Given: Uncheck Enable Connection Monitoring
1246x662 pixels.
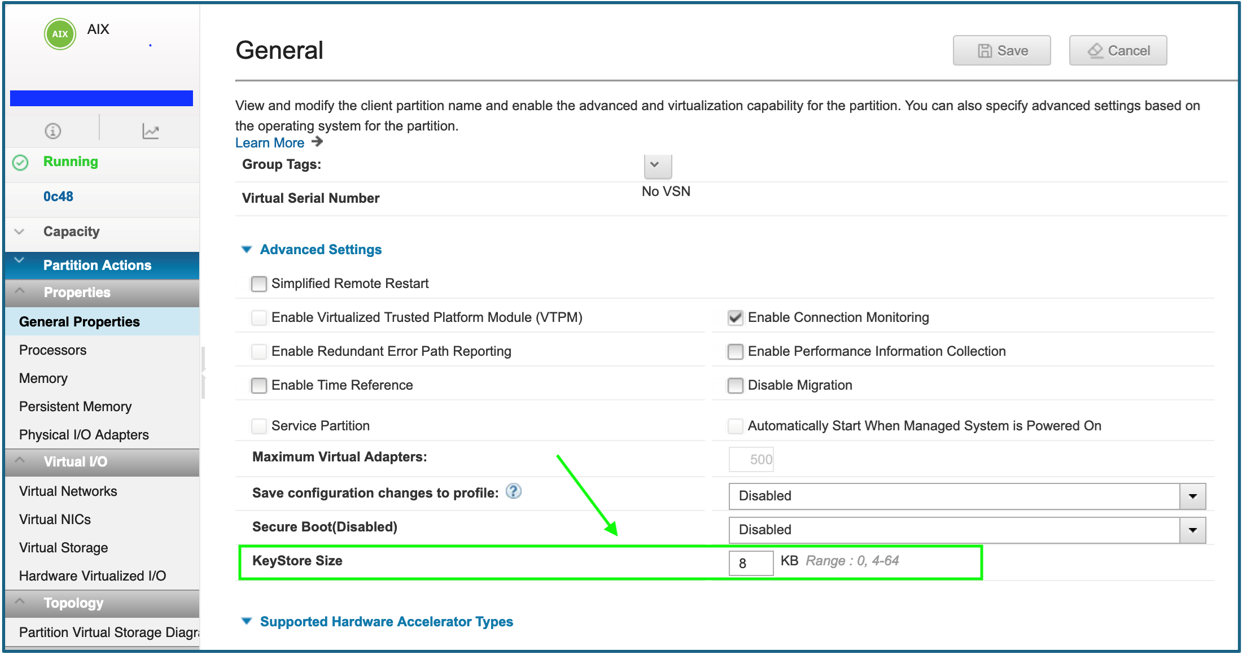Looking at the screenshot, I should pos(736,319).
